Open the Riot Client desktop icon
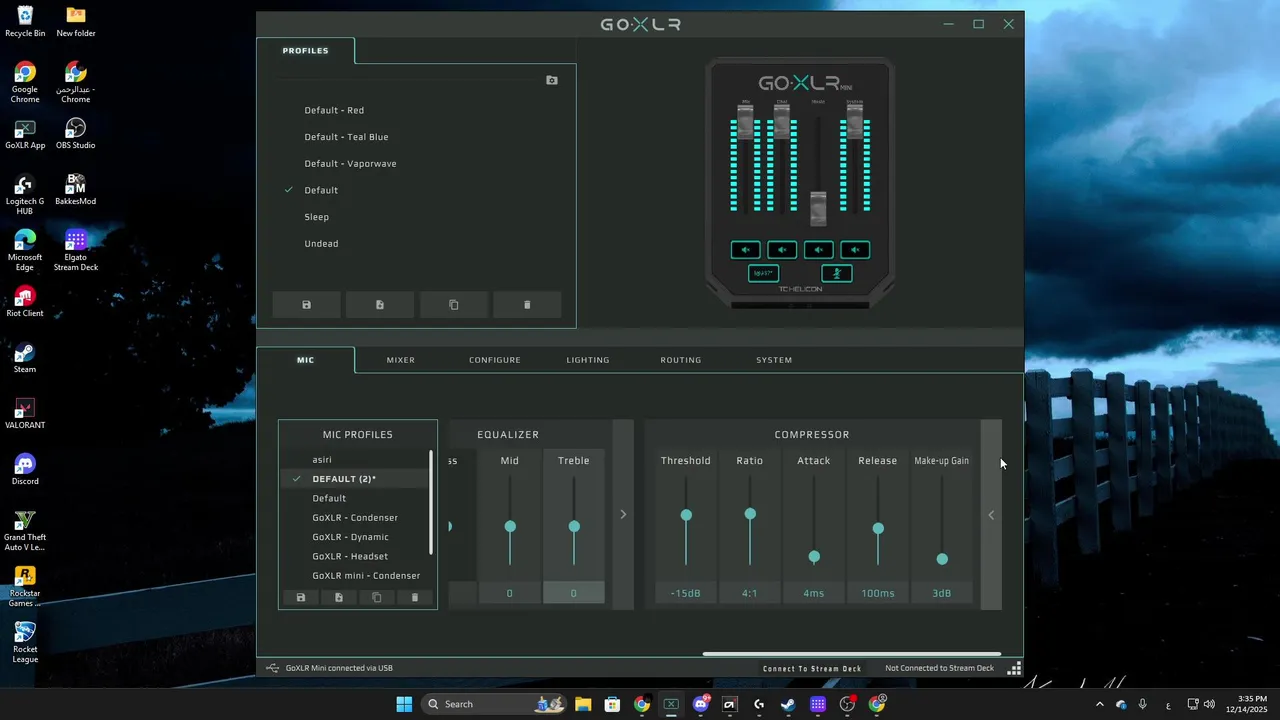 (25, 302)
